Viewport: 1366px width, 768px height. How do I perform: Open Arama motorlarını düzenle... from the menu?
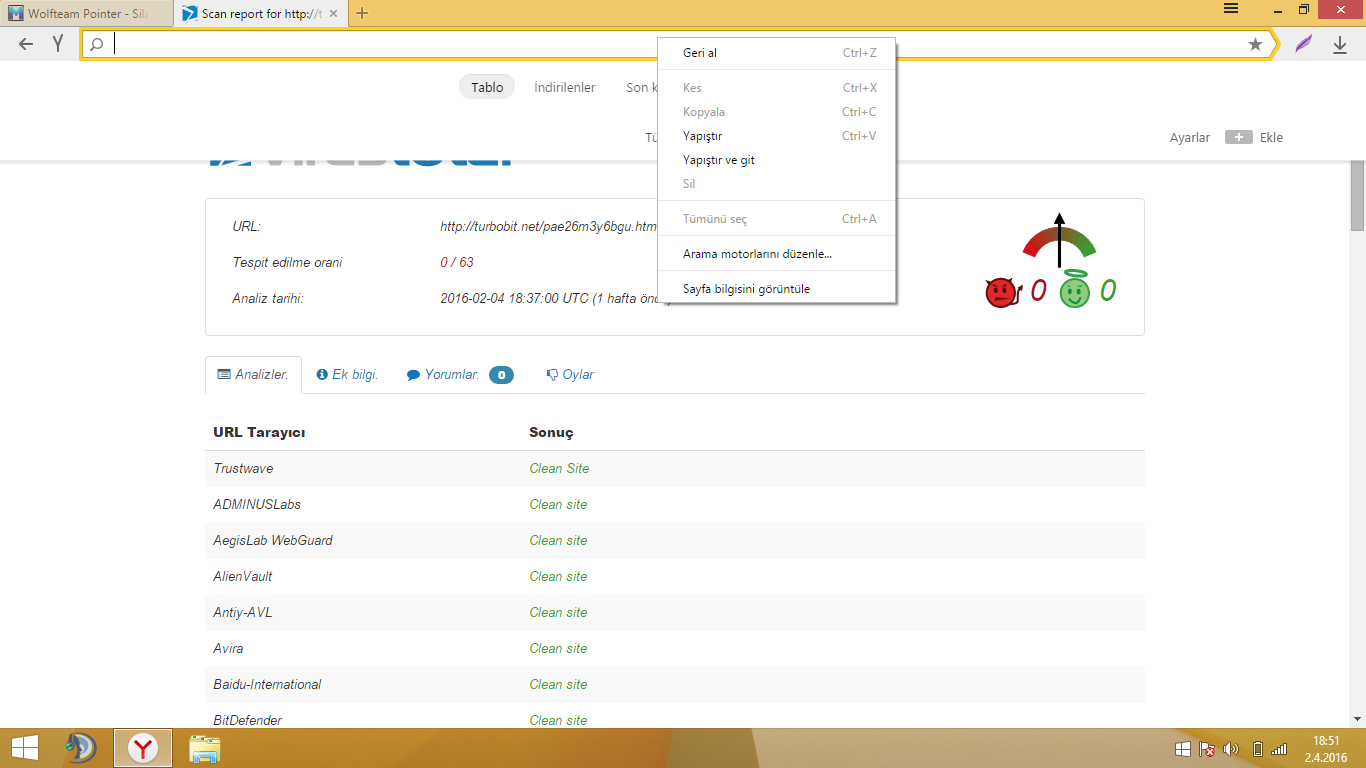click(x=777, y=254)
